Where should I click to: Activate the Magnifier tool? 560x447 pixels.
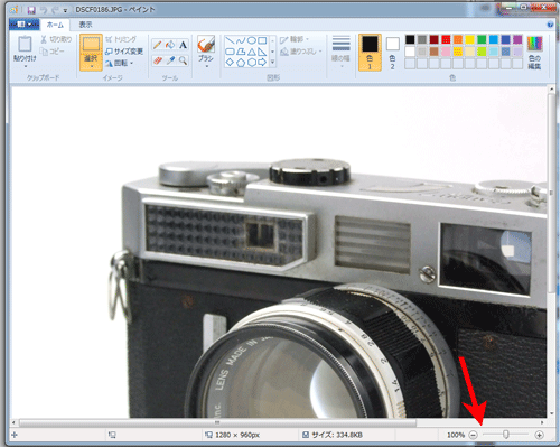pos(183,60)
